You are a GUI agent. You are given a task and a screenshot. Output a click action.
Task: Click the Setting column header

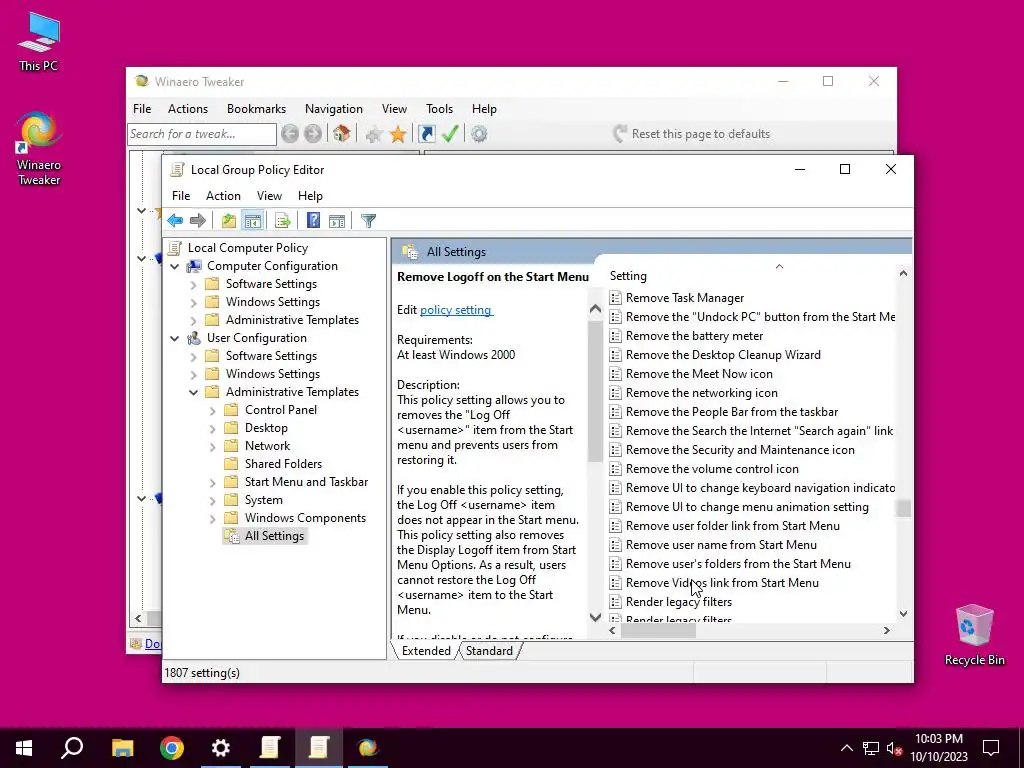[x=752, y=276]
